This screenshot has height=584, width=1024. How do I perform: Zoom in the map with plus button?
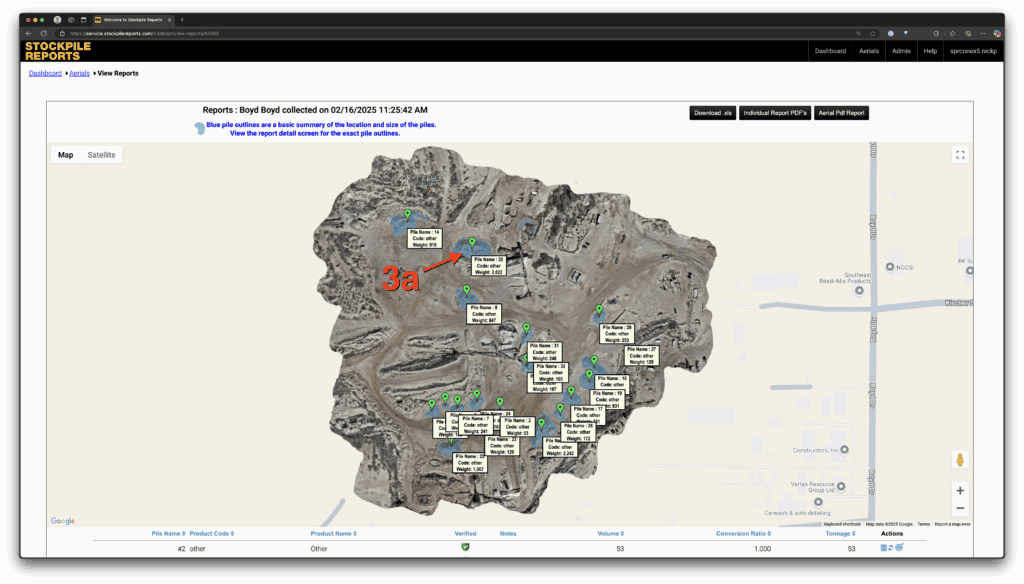pos(960,491)
